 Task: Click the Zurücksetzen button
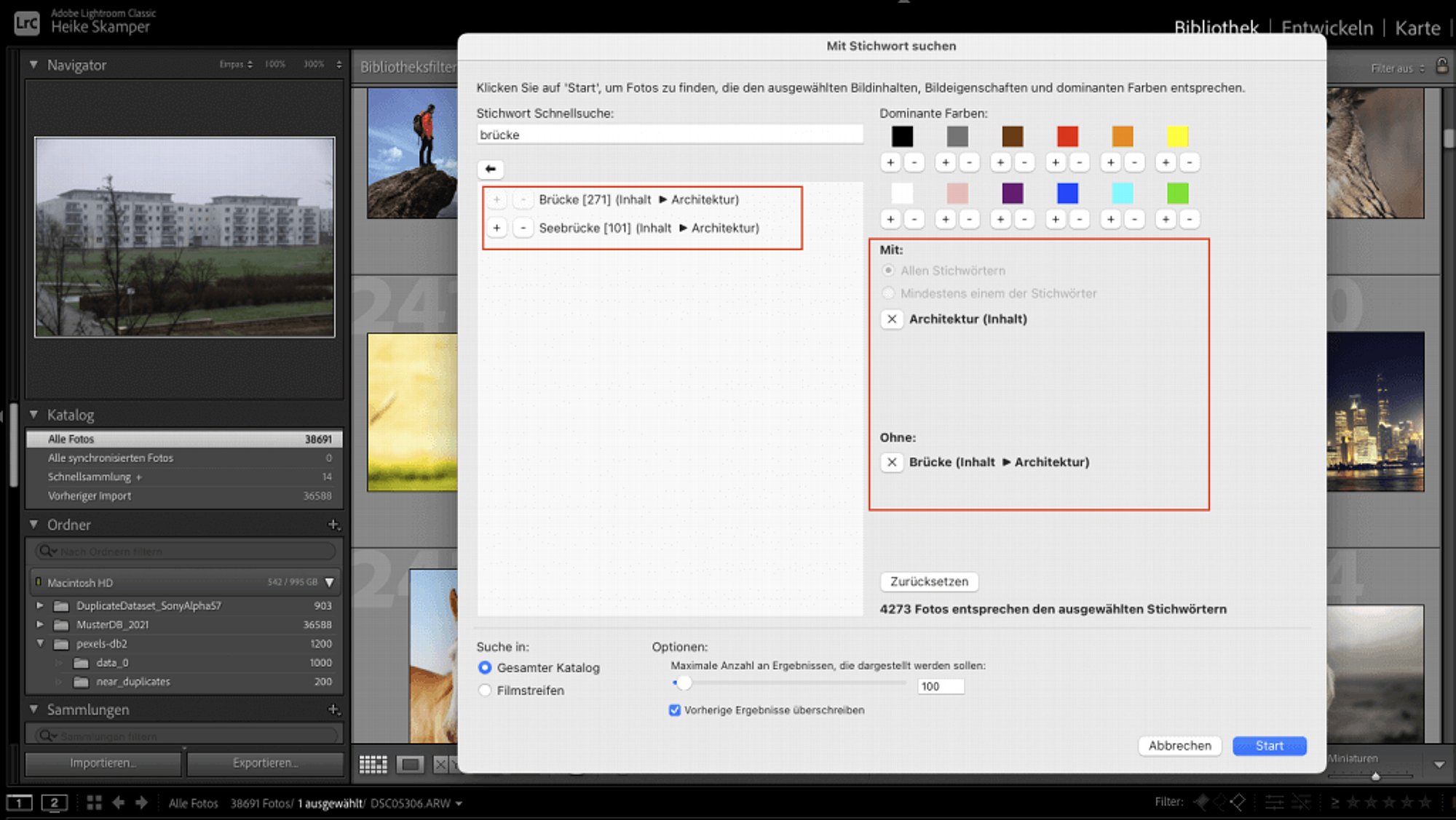pyautogui.click(x=929, y=581)
